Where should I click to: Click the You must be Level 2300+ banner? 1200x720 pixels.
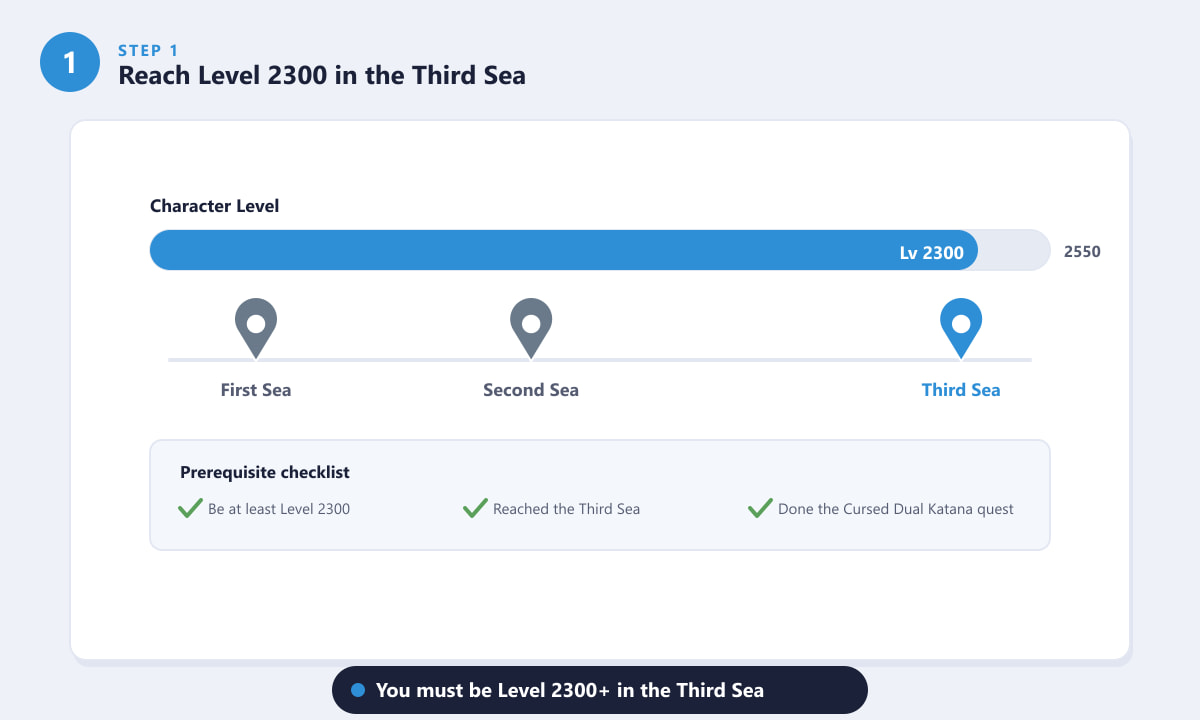tap(600, 690)
